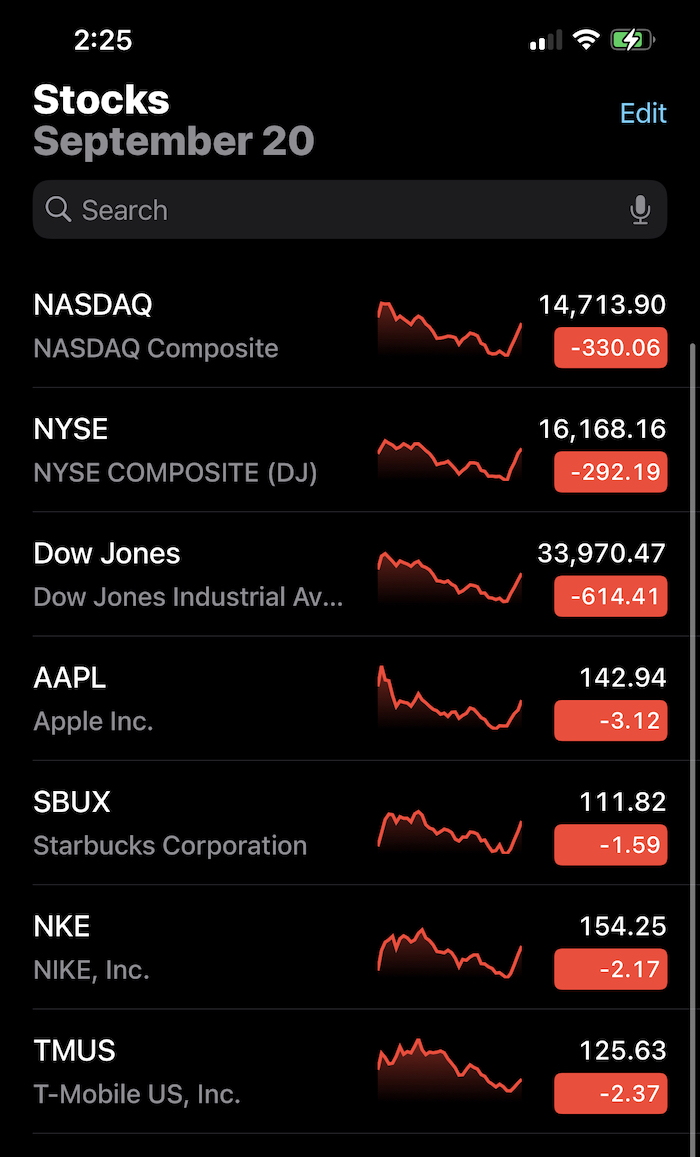The image size is (700, 1157).
Task: Tap the magnifying glass search icon
Action: coord(58,210)
